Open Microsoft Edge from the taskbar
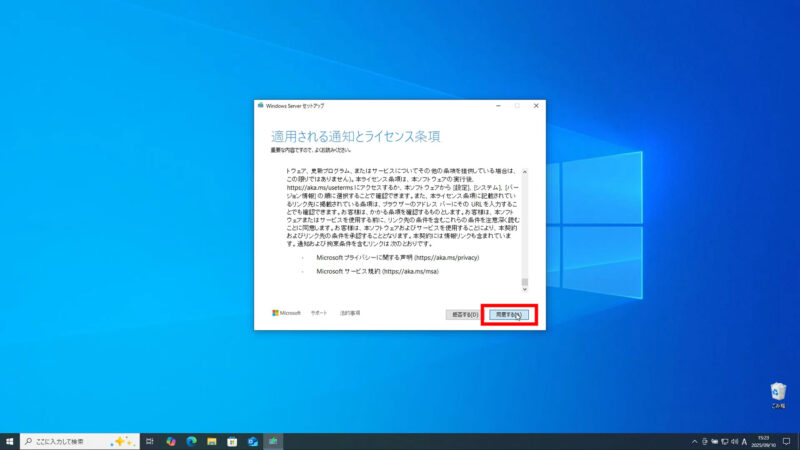The image size is (800, 450). coord(191,441)
